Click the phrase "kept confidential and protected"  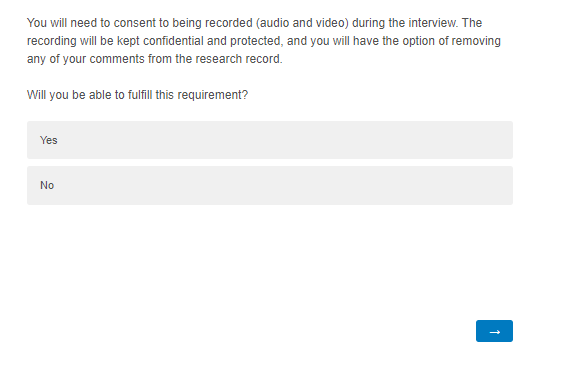tap(200, 41)
